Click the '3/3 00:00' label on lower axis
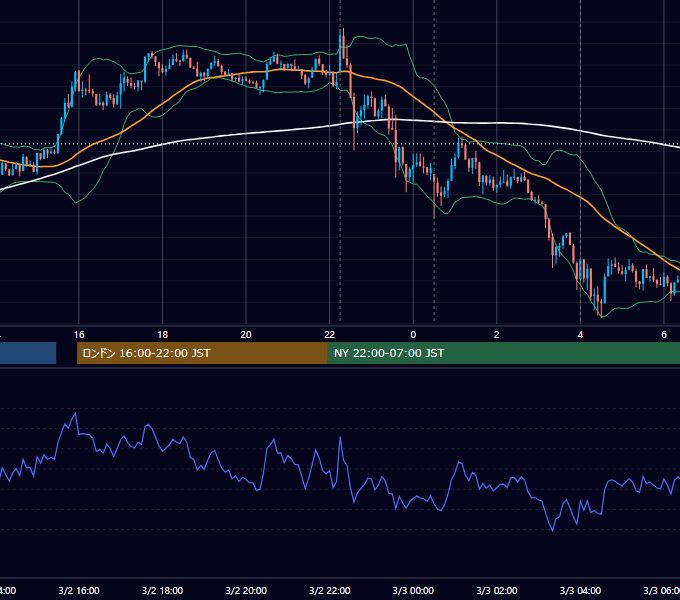This screenshot has height=600, width=680. (413, 590)
